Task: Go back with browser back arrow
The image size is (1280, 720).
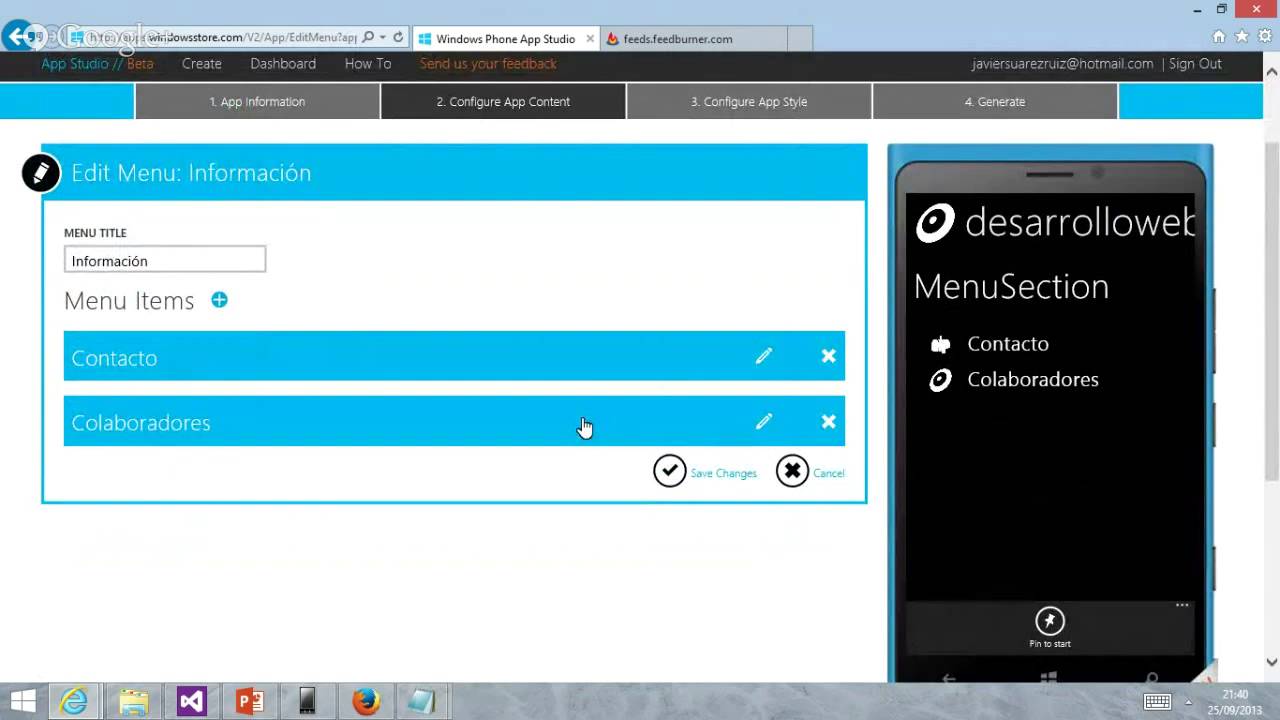Action: 18,38
